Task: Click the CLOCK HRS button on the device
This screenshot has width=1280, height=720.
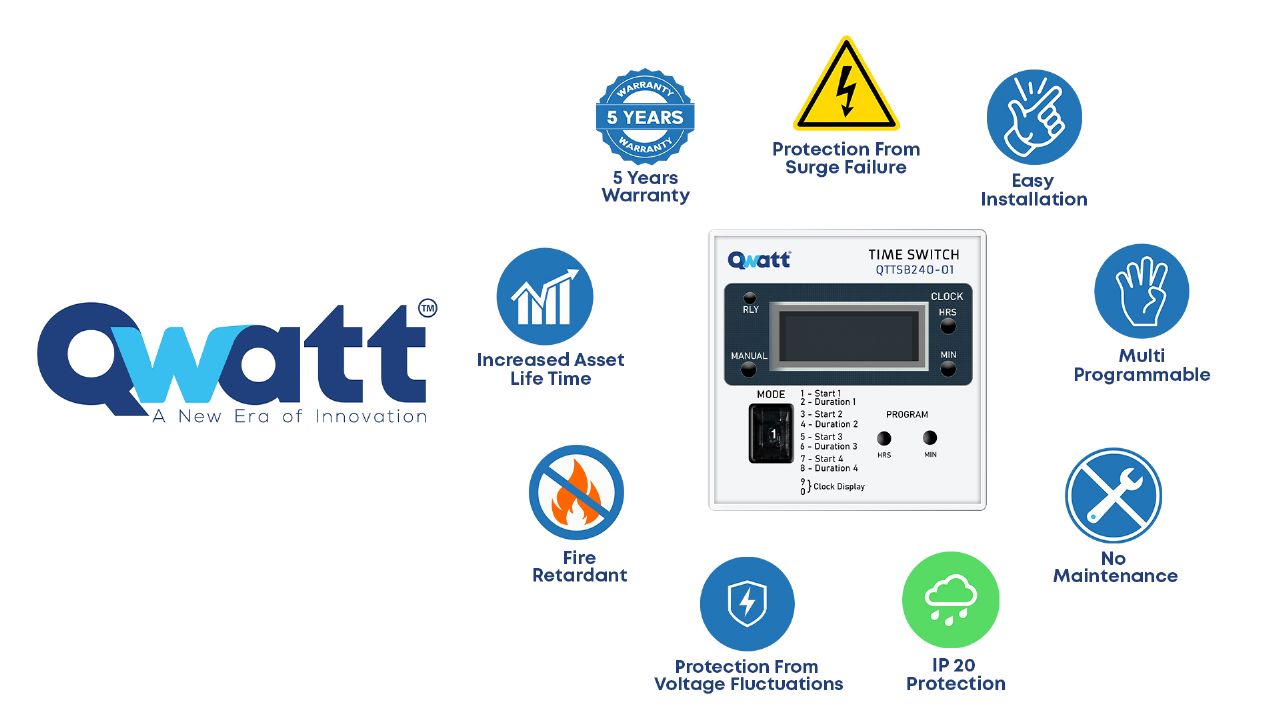Action: [x=947, y=326]
